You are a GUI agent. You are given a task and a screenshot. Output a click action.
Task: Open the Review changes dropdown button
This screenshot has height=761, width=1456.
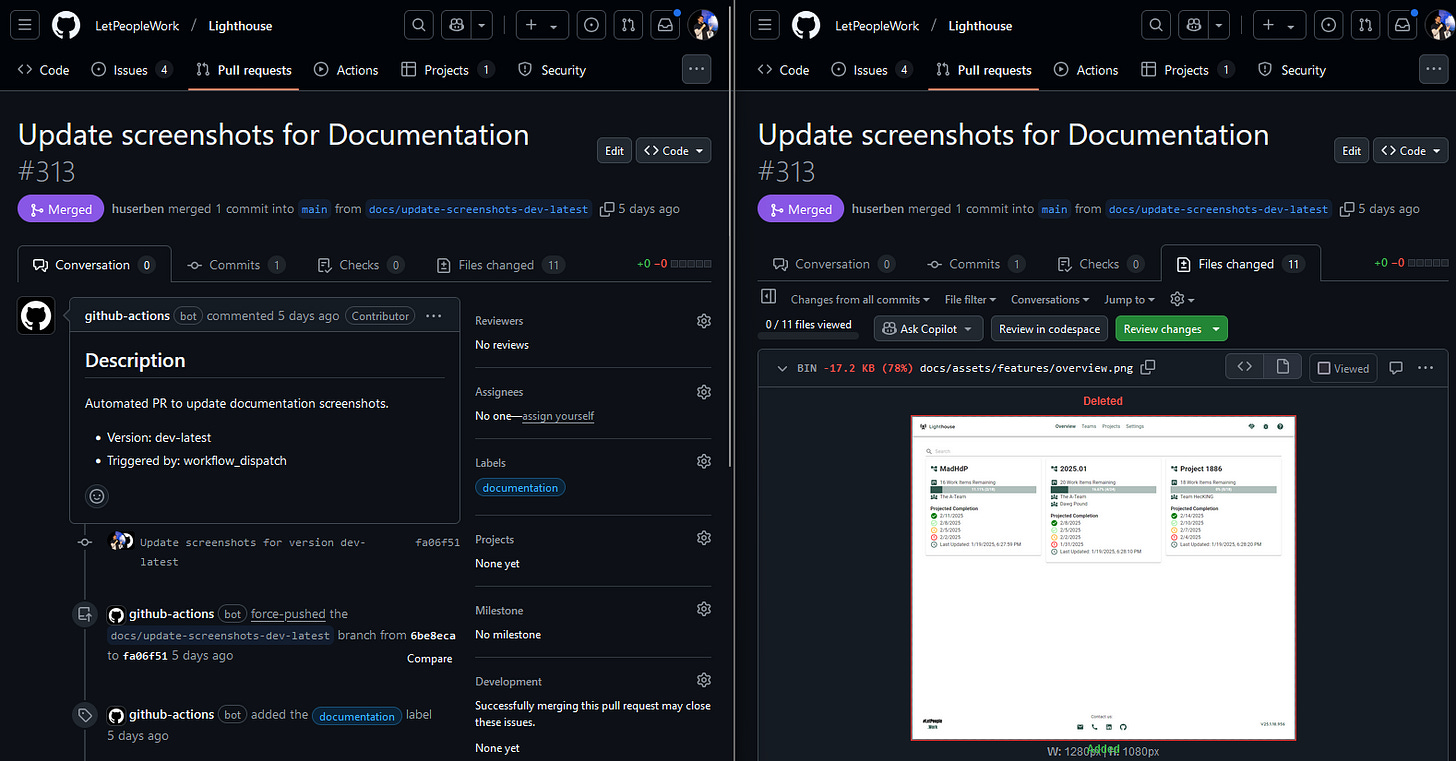pyautogui.click(x=1171, y=328)
